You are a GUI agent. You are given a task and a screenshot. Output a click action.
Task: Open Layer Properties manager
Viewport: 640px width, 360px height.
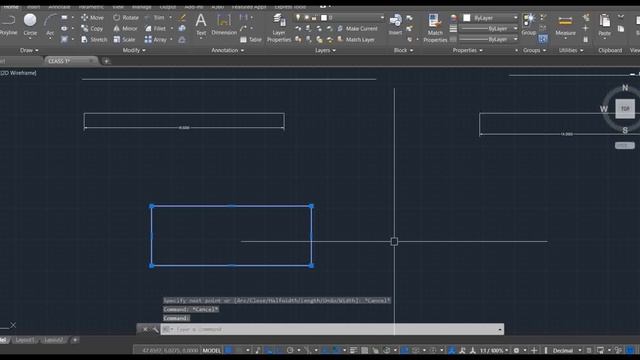tap(279, 28)
